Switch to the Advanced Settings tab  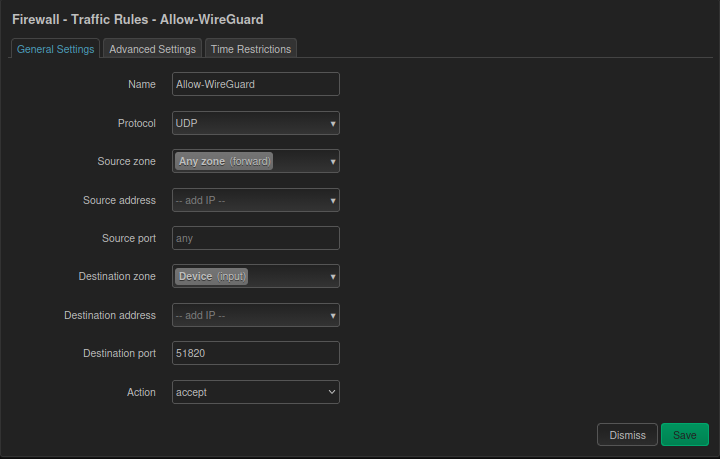tap(152, 49)
